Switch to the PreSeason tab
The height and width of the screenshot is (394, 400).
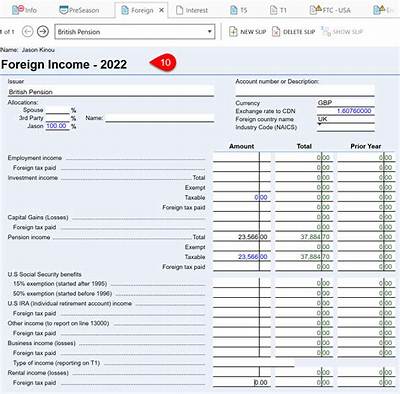tap(79, 10)
